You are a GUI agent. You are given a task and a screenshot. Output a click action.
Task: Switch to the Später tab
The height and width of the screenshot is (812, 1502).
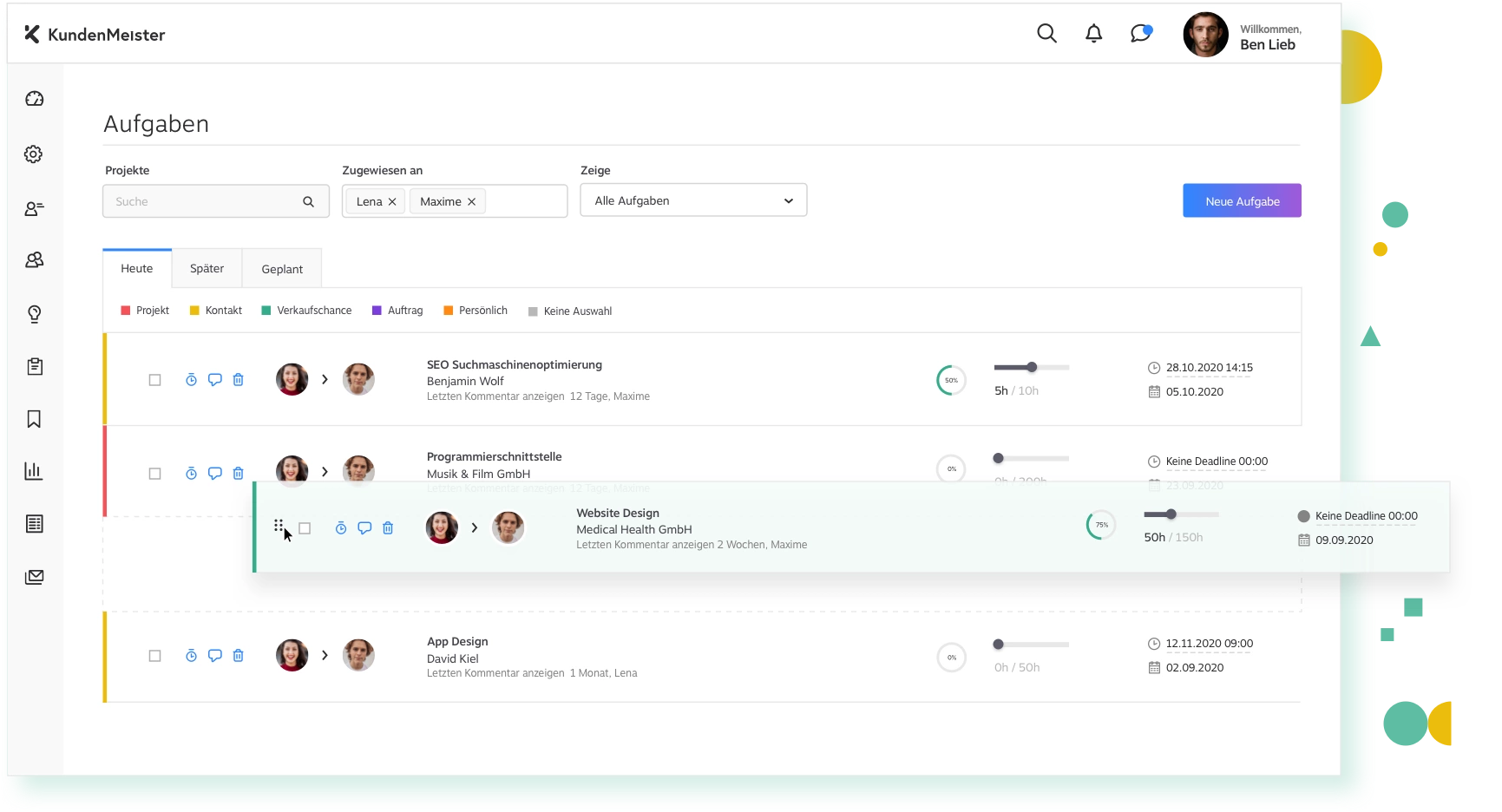[207, 269]
